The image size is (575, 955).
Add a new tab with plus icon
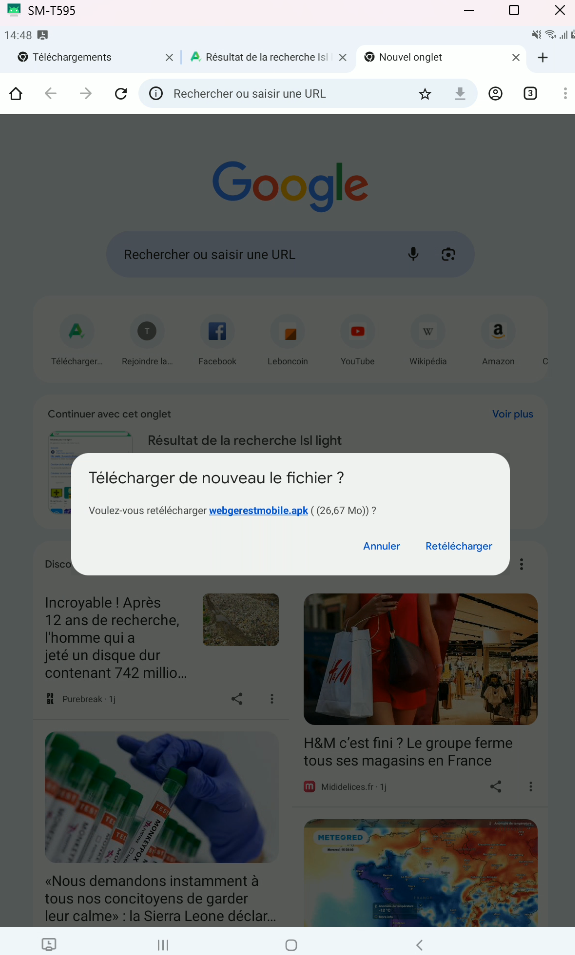543,57
